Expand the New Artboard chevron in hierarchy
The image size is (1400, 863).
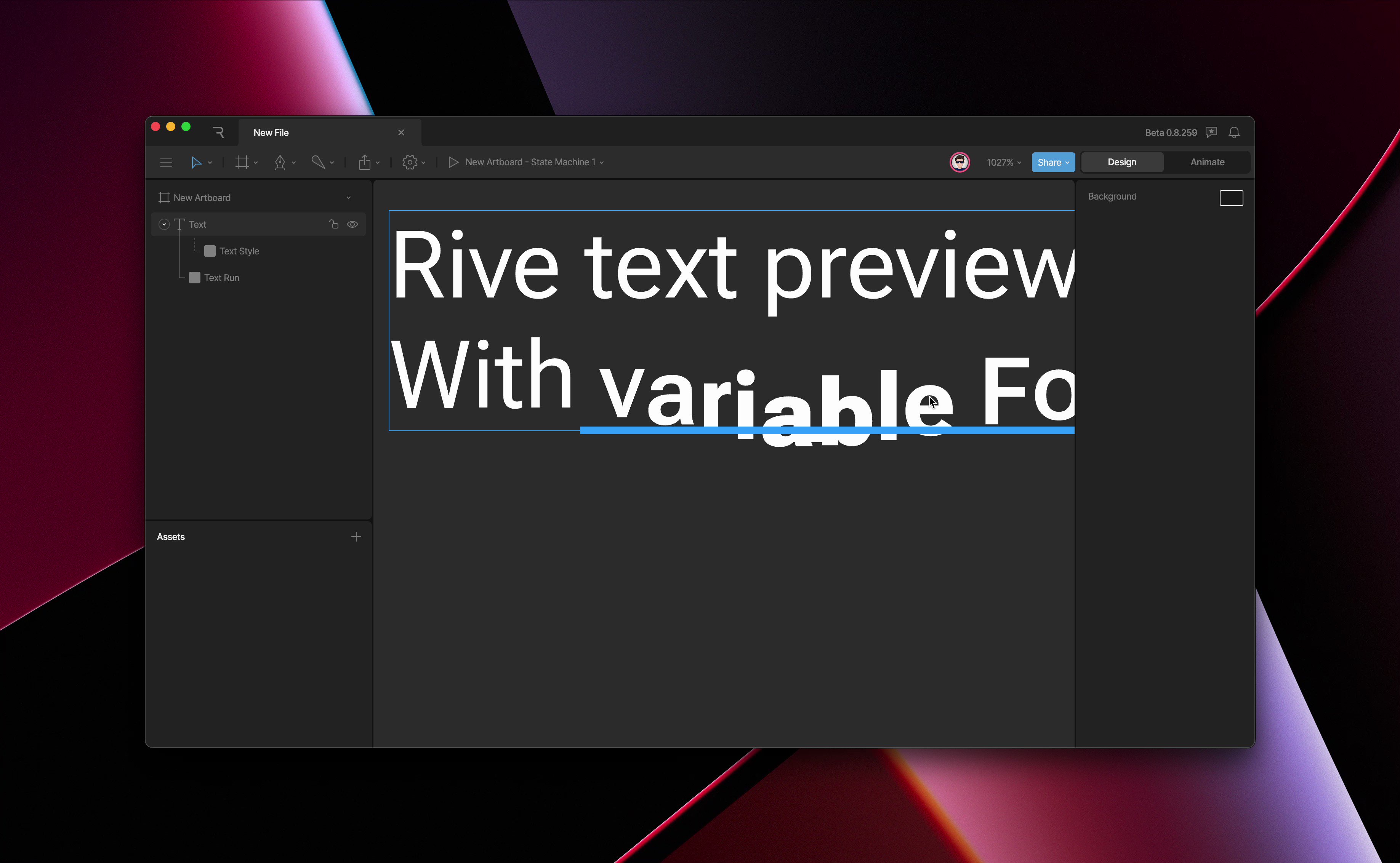point(348,198)
